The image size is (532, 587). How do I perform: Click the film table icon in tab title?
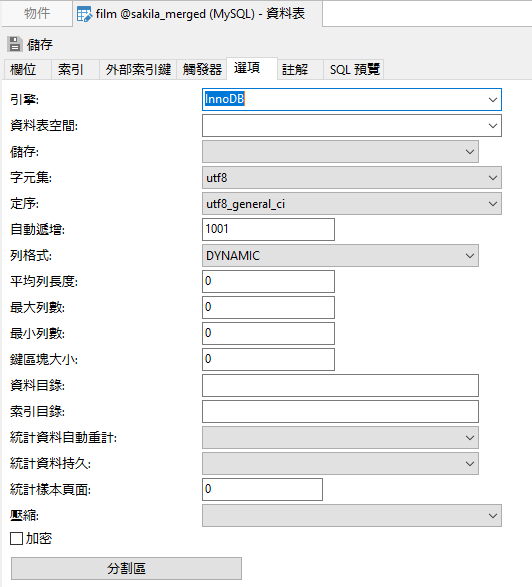coord(84,14)
